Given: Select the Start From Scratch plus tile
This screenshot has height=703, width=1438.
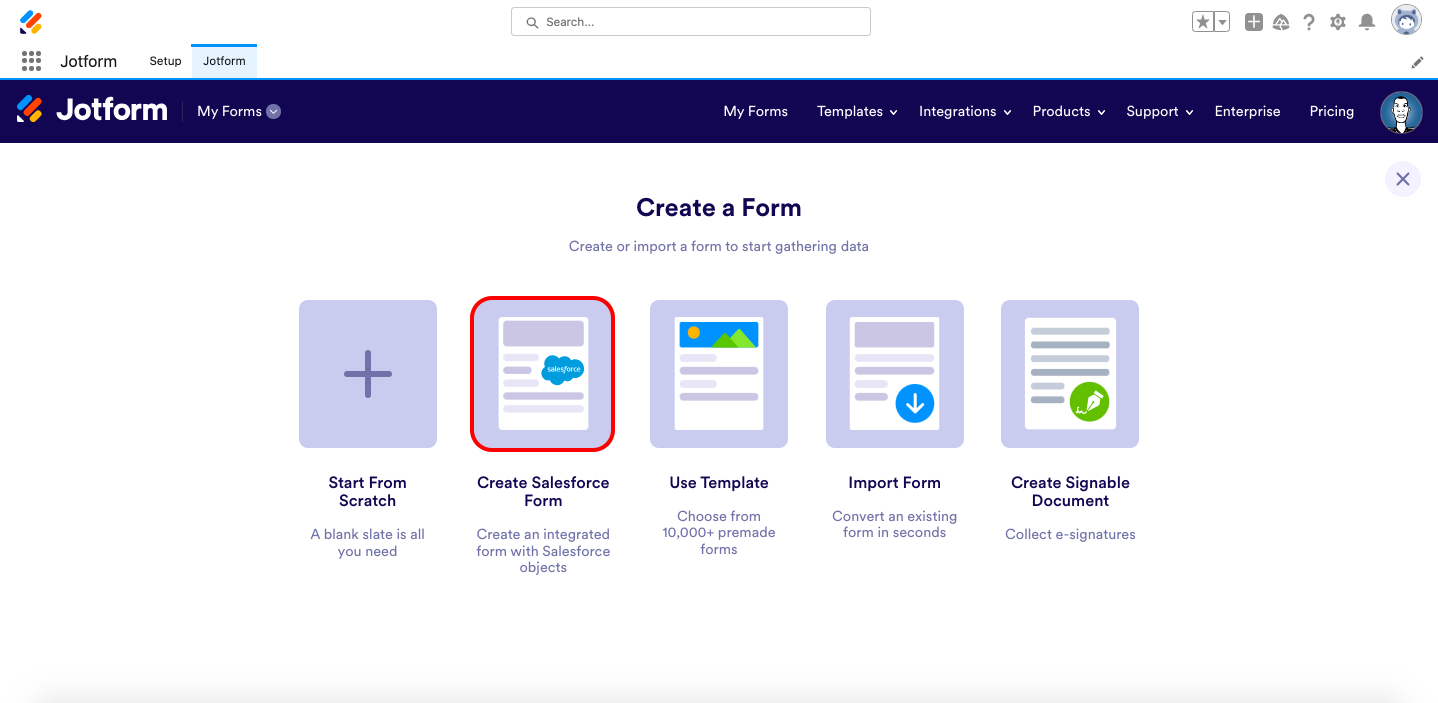Looking at the screenshot, I should click(x=368, y=374).
